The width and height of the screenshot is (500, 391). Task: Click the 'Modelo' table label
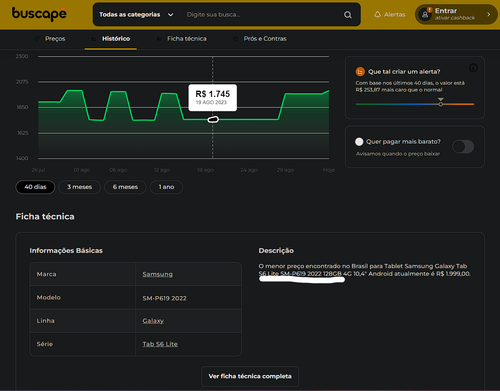pyautogui.click(x=49, y=297)
